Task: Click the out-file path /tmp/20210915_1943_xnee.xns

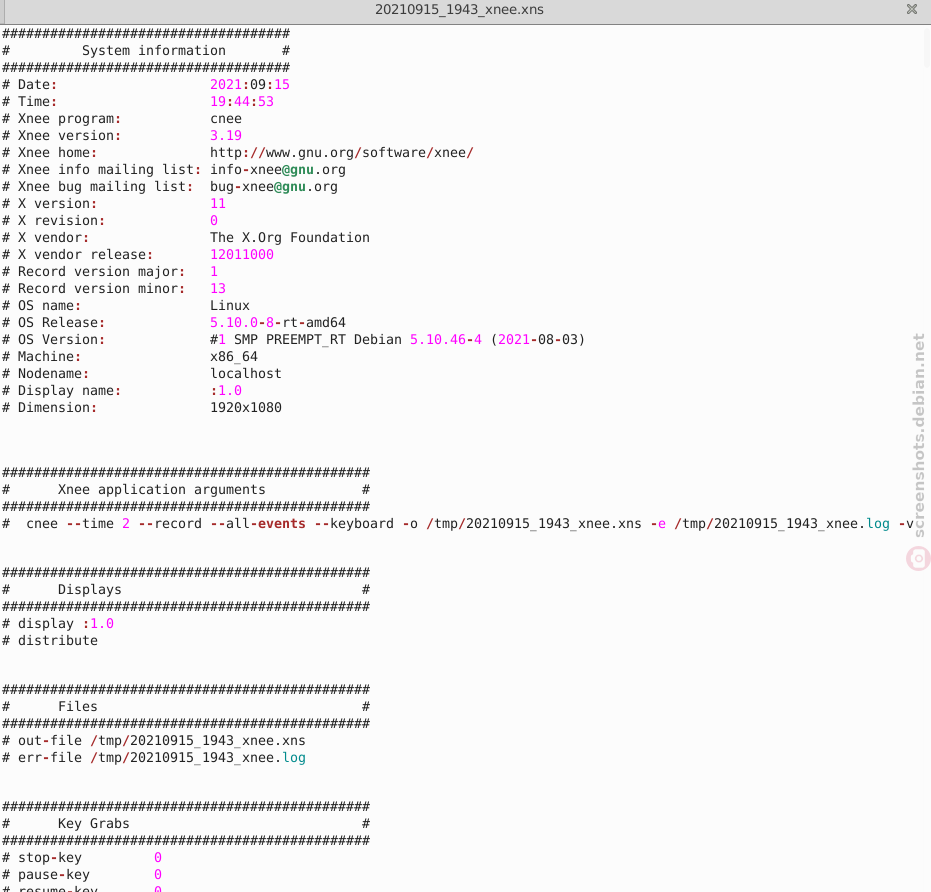Action: tap(198, 741)
